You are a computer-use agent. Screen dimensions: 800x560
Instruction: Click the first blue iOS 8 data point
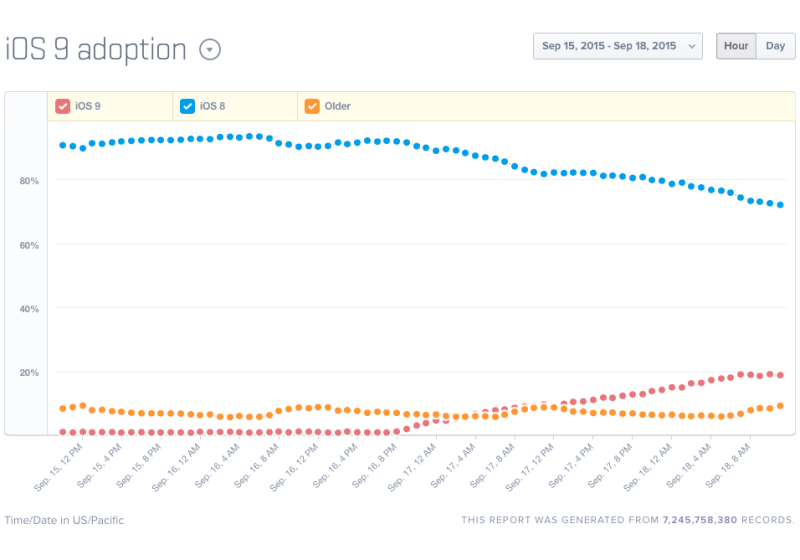[x=62, y=145]
